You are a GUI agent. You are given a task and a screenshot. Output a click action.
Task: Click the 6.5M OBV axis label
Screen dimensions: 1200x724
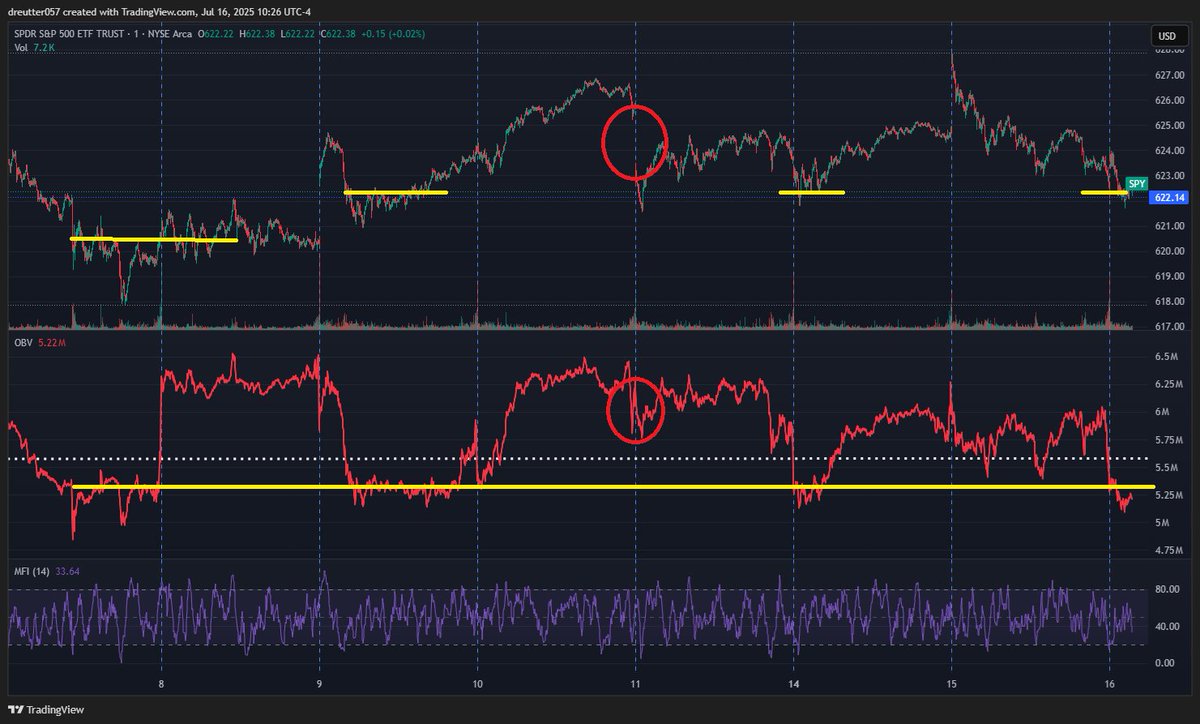pos(1166,357)
